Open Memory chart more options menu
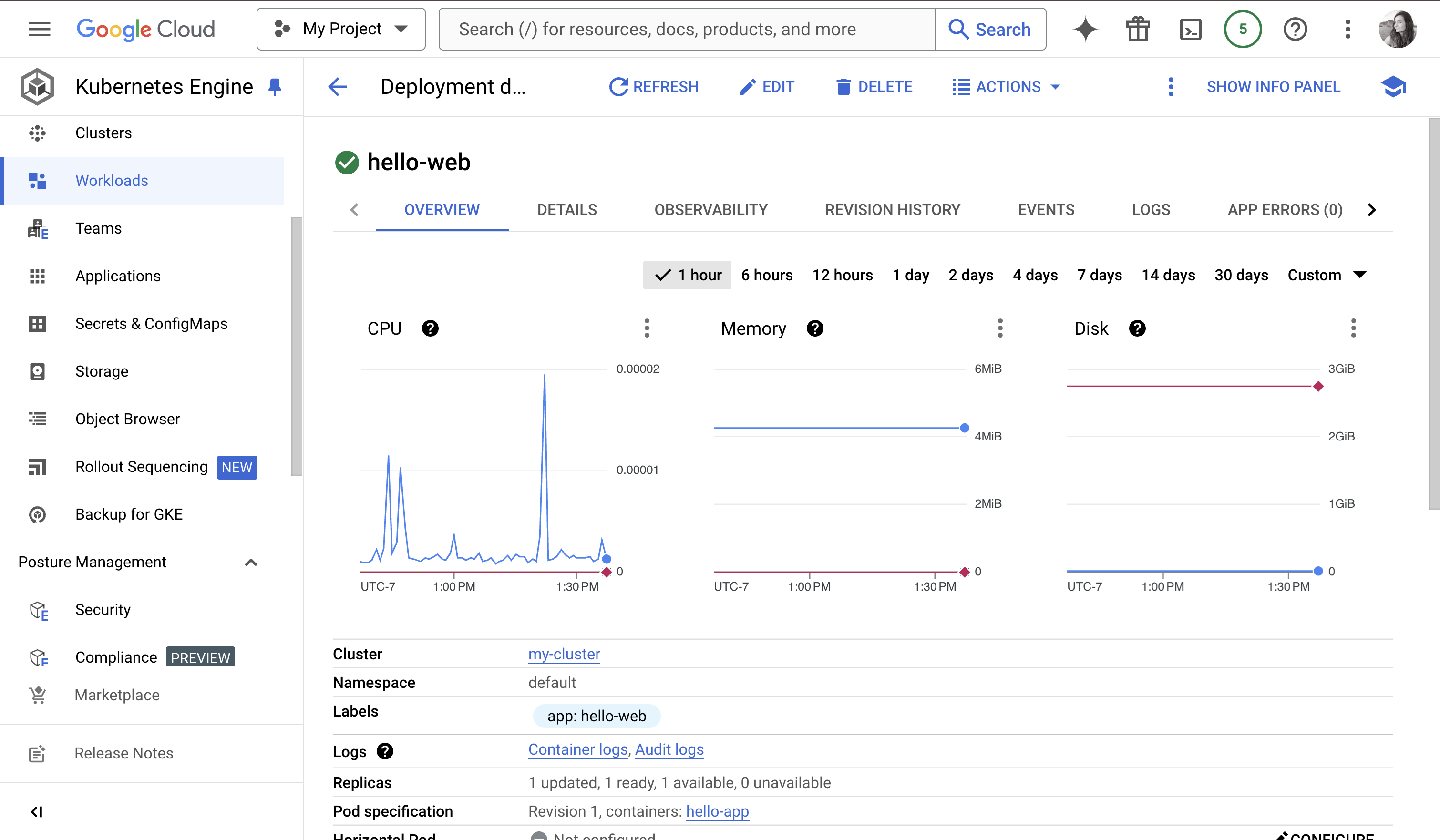This screenshot has height=840, width=1440. [x=1000, y=328]
